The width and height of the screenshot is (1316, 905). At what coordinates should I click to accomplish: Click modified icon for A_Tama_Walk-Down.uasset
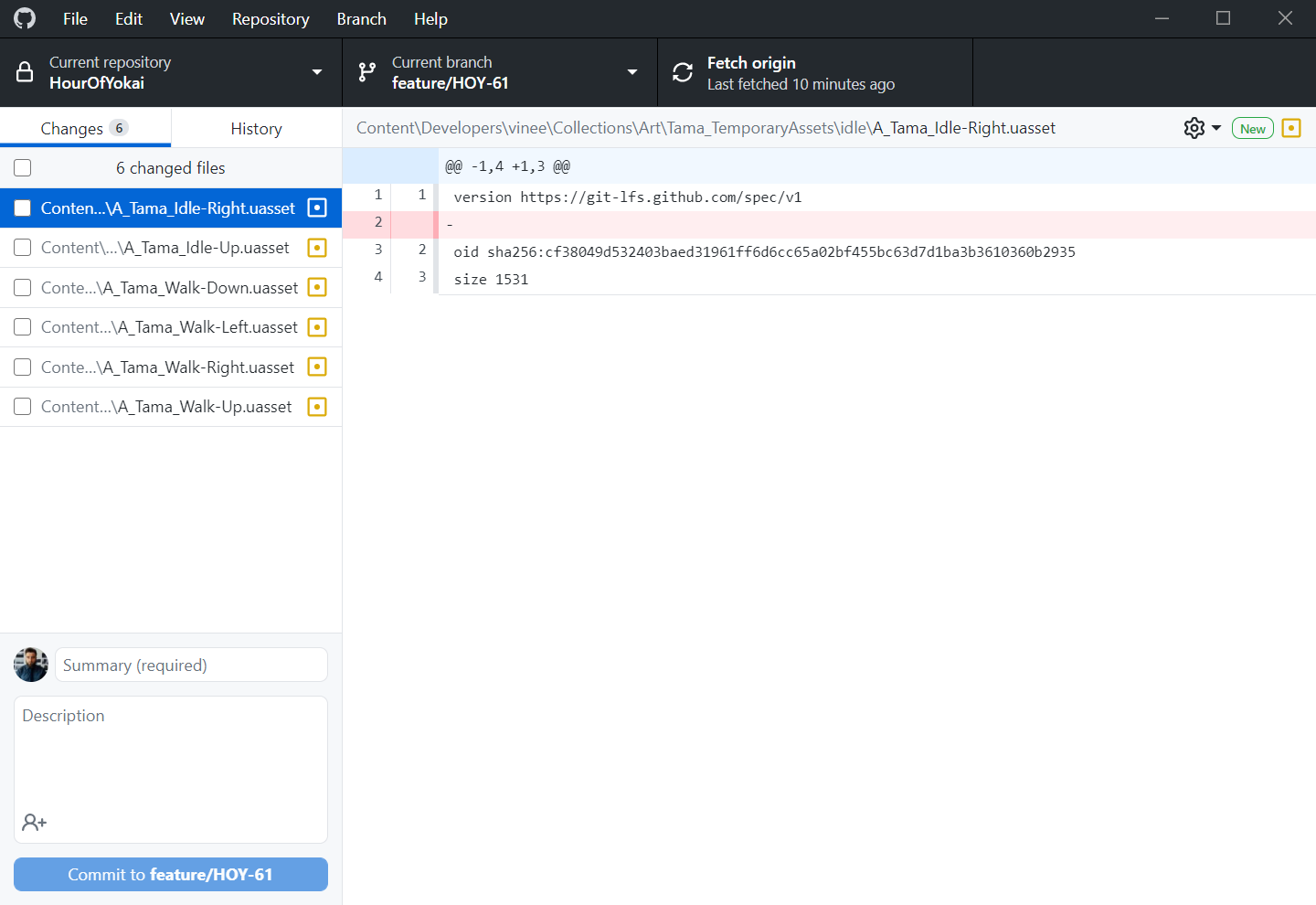click(317, 287)
